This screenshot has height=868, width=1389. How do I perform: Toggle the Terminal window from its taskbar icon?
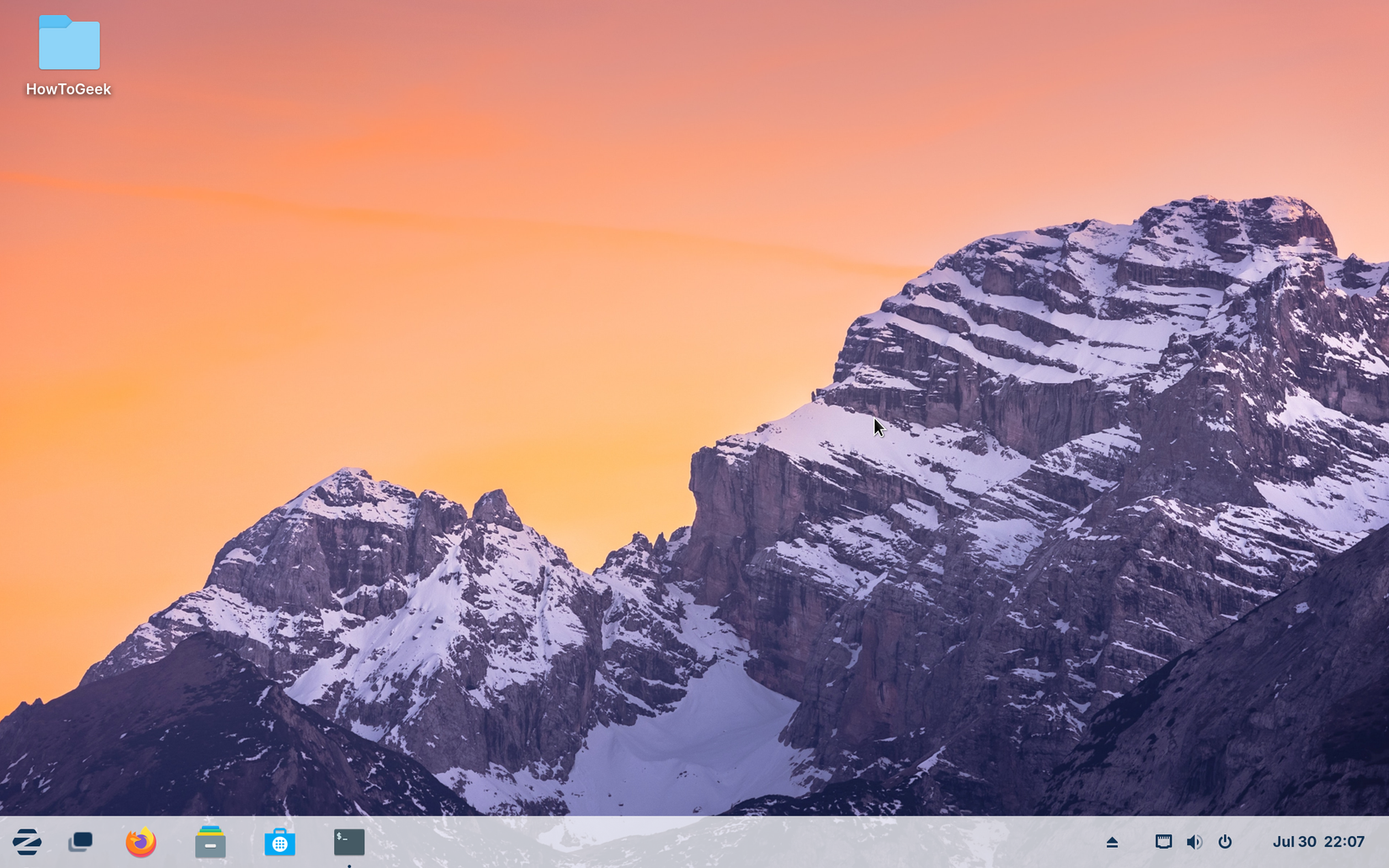[x=349, y=841]
